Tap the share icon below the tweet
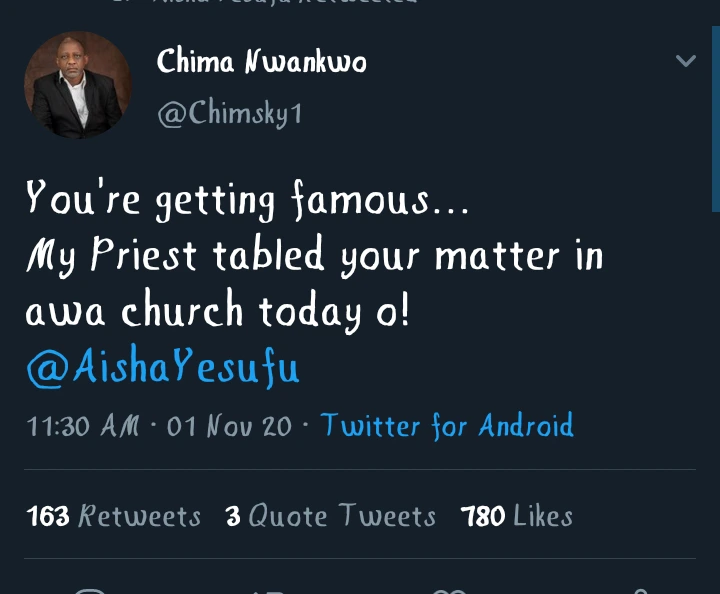The image size is (720, 594). pyautogui.click(x=634, y=588)
